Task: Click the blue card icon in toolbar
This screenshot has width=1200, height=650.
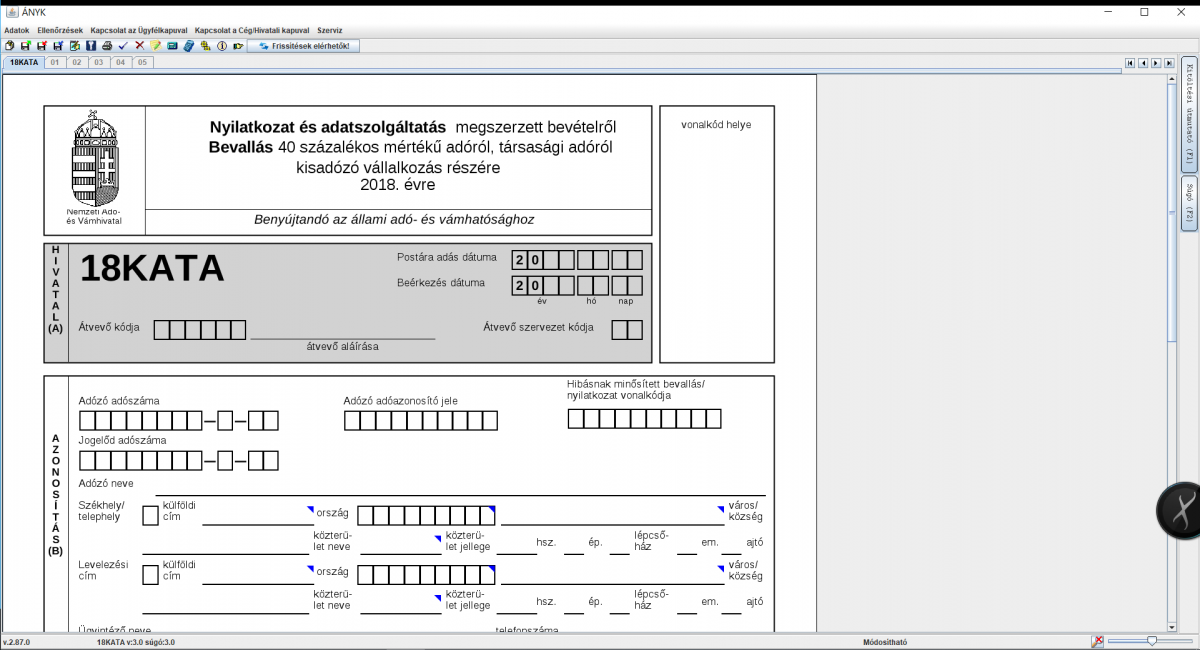Action: pyautogui.click(x=172, y=46)
